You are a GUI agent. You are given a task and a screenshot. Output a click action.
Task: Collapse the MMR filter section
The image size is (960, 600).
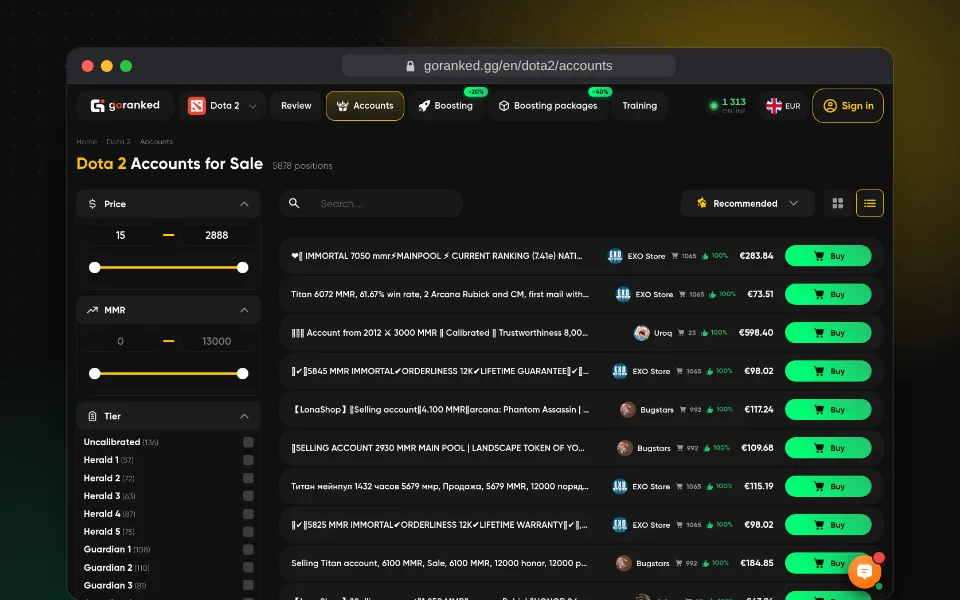click(x=244, y=310)
